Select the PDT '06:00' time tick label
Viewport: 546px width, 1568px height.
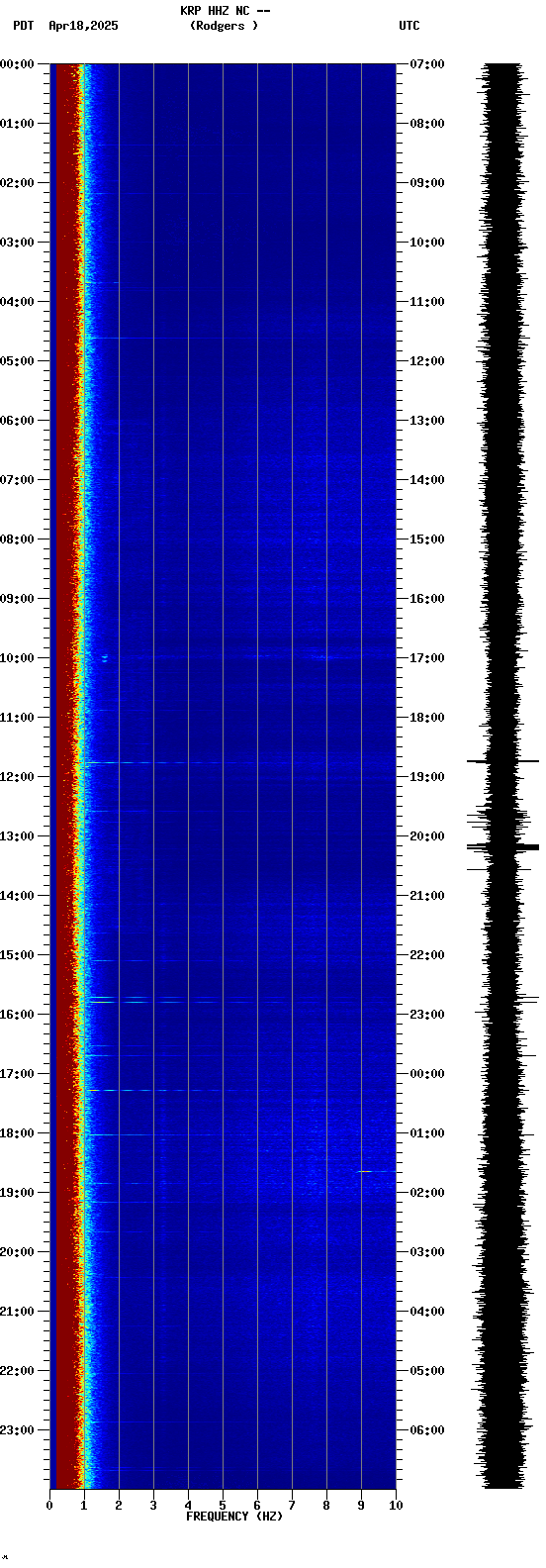tap(18, 421)
